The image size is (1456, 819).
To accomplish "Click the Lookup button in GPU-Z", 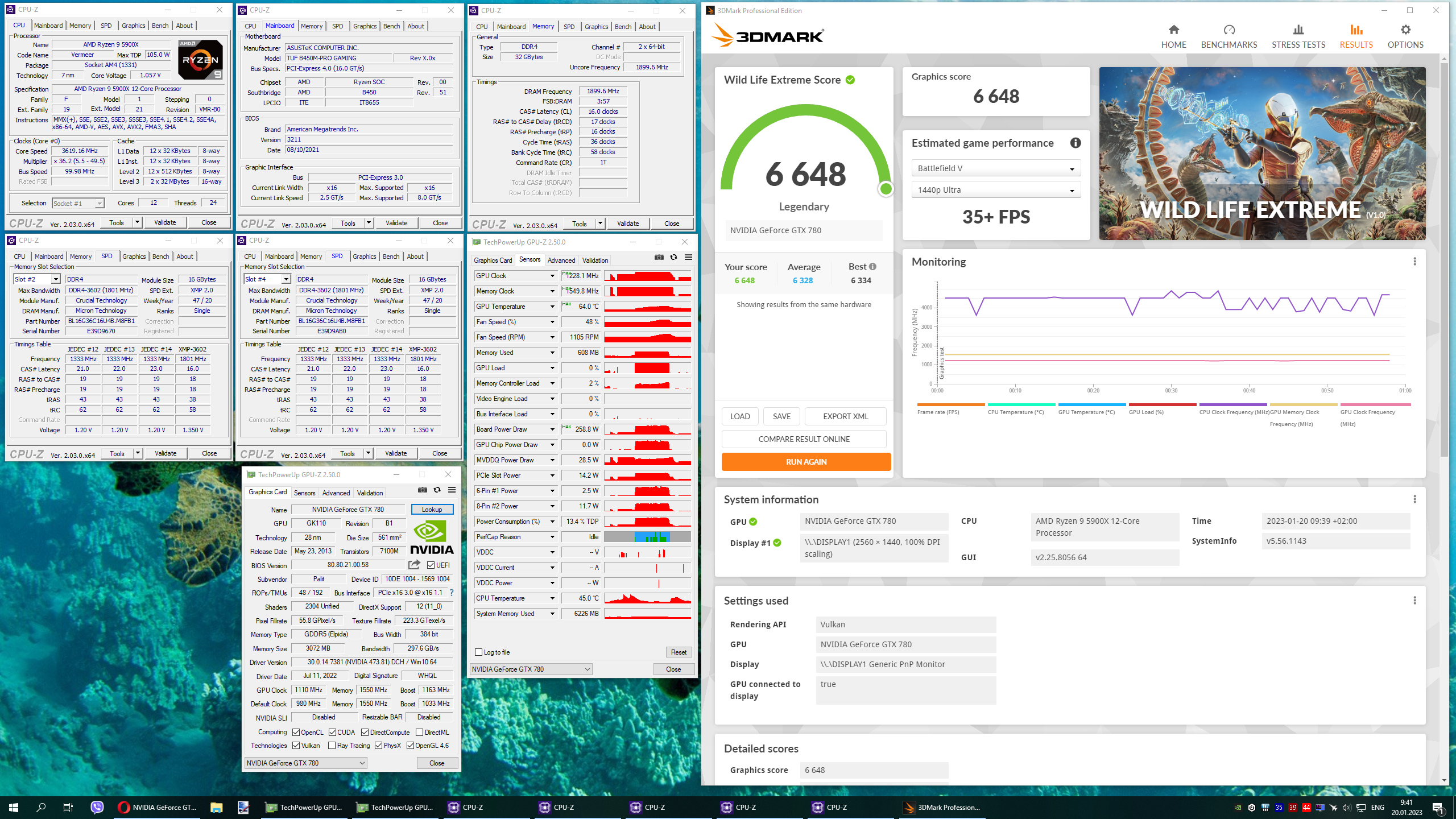I will click(x=432, y=510).
